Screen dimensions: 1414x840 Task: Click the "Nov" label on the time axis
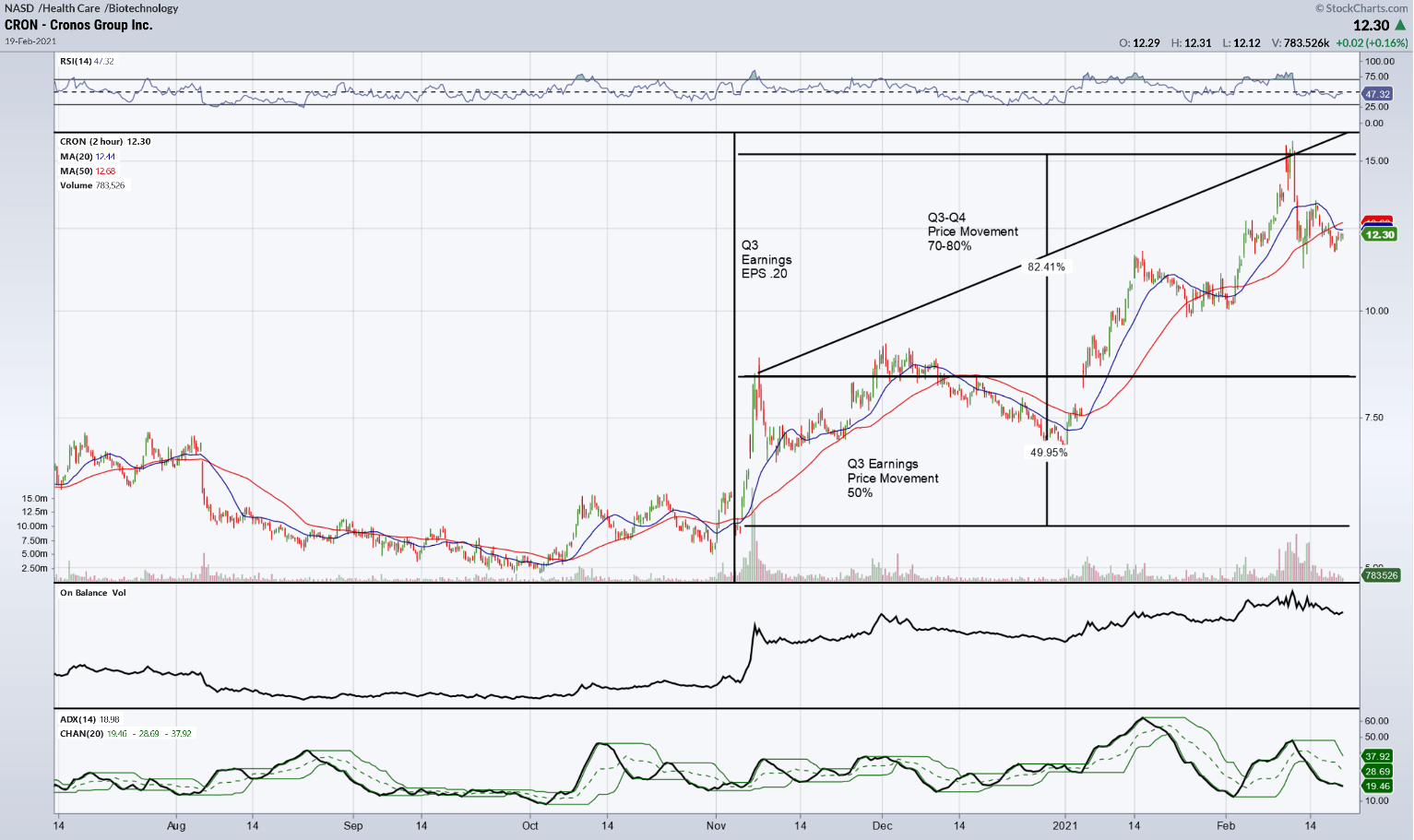click(x=716, y=826)
